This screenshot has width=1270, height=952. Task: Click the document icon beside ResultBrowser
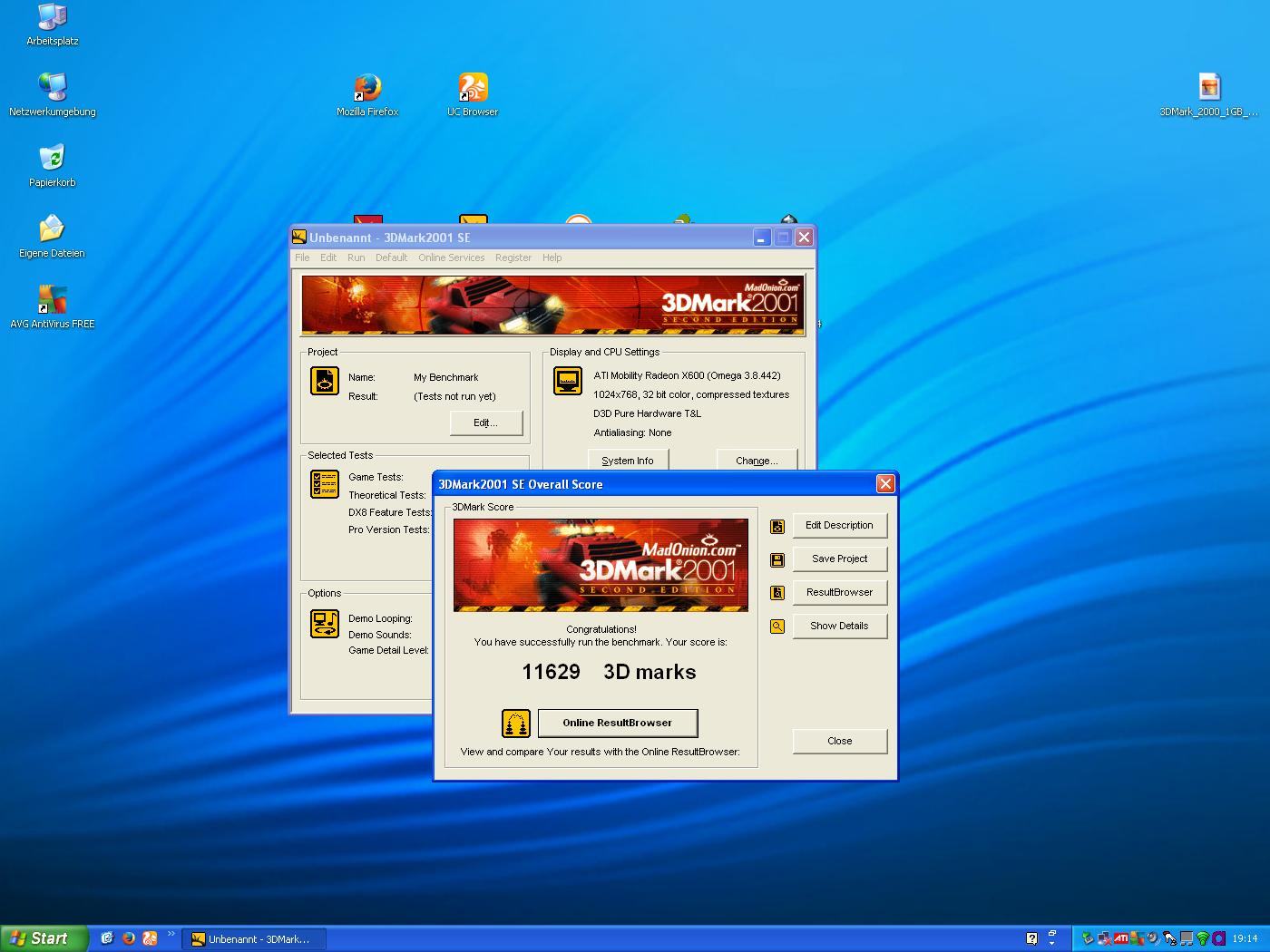(x=777, y=593)
